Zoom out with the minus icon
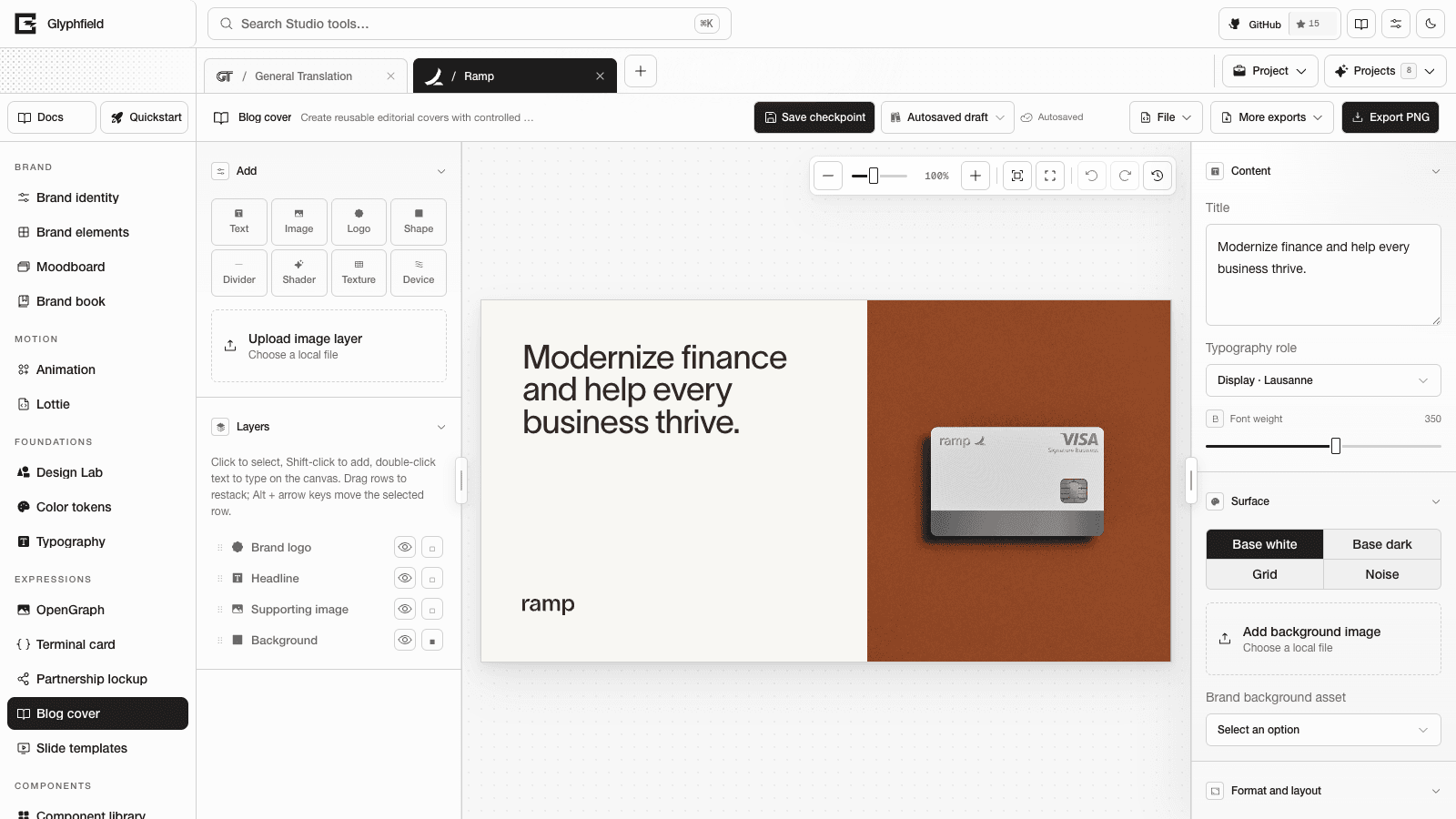This screenshot has height=819, width=1456. pos(828,176)
